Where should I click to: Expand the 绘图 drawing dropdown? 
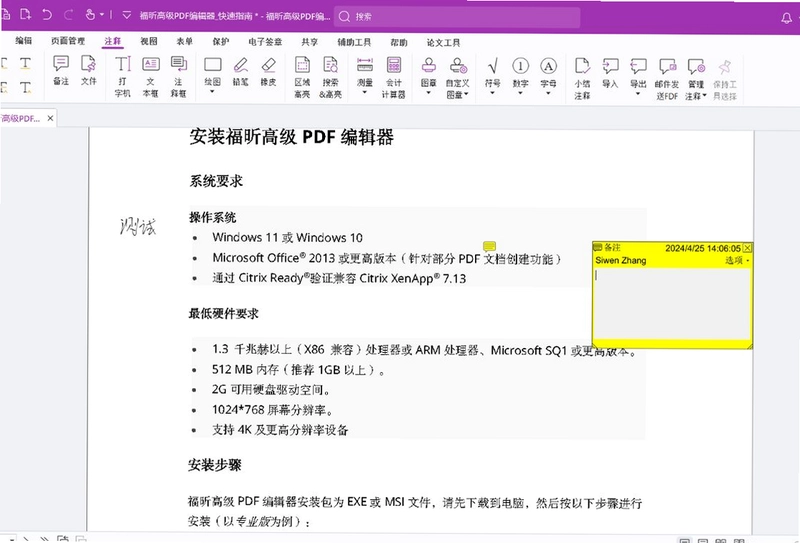click(212, 92)
